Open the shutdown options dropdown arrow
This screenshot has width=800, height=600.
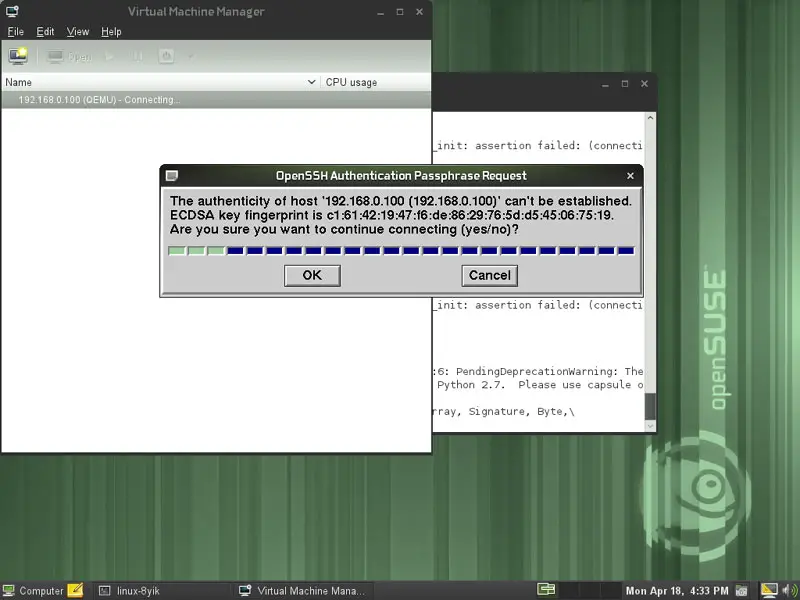[x=191, y=56]
